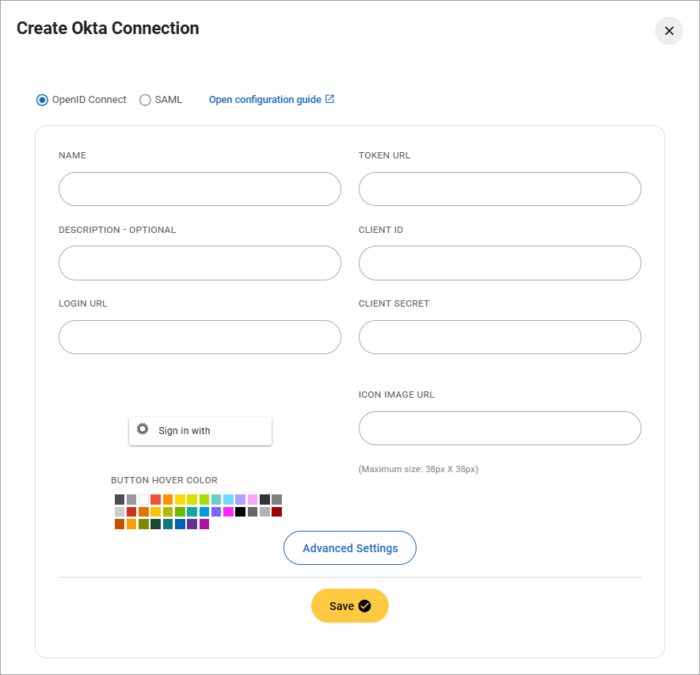
Task: Choose the black hover color swatch
Action: click(240, 511)
